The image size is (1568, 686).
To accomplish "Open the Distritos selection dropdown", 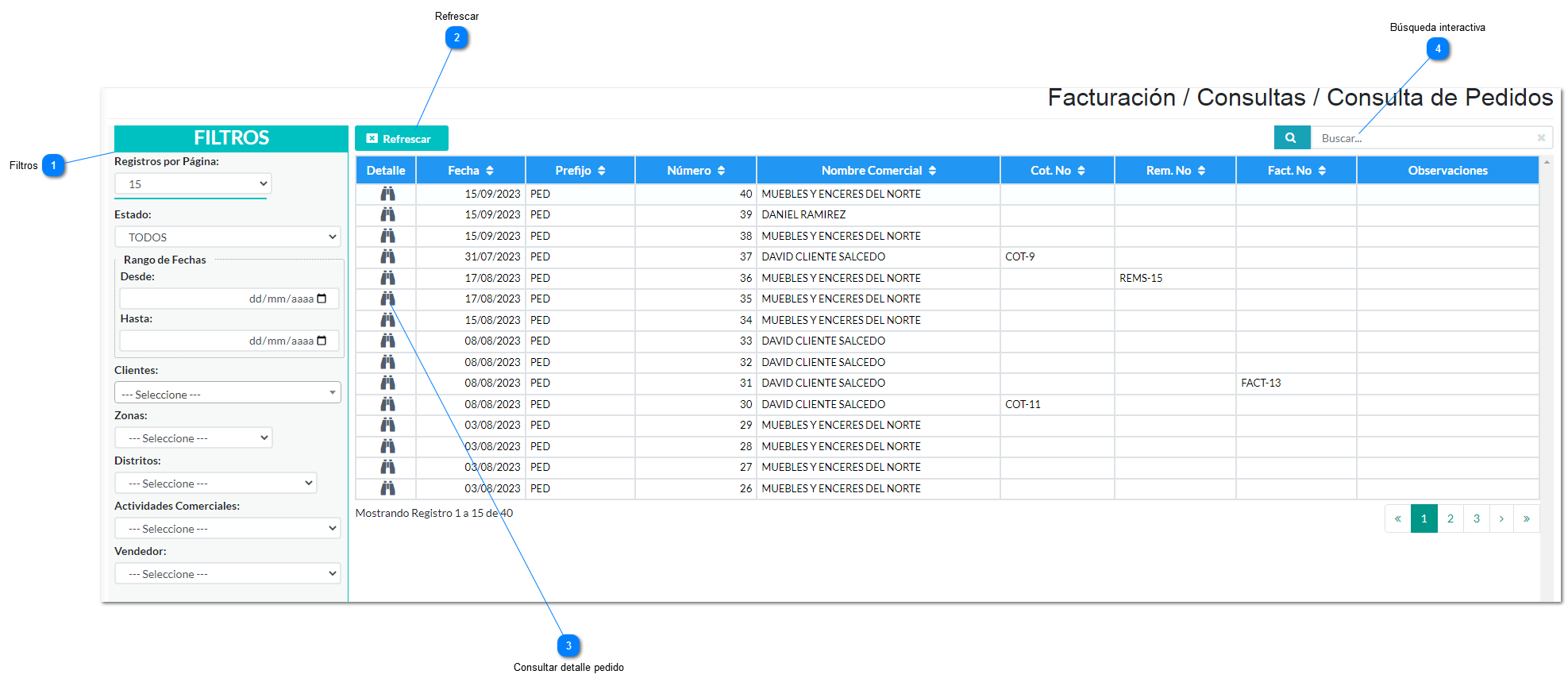I will coord(216,483).
